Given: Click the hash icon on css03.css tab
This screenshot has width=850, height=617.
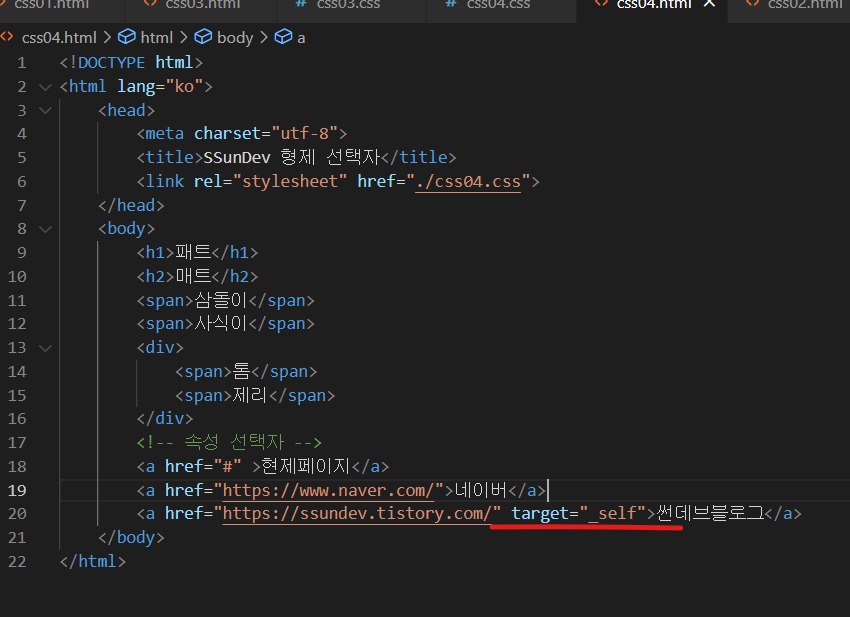Looking at the screenshot, I should click(x=300, y=3).
